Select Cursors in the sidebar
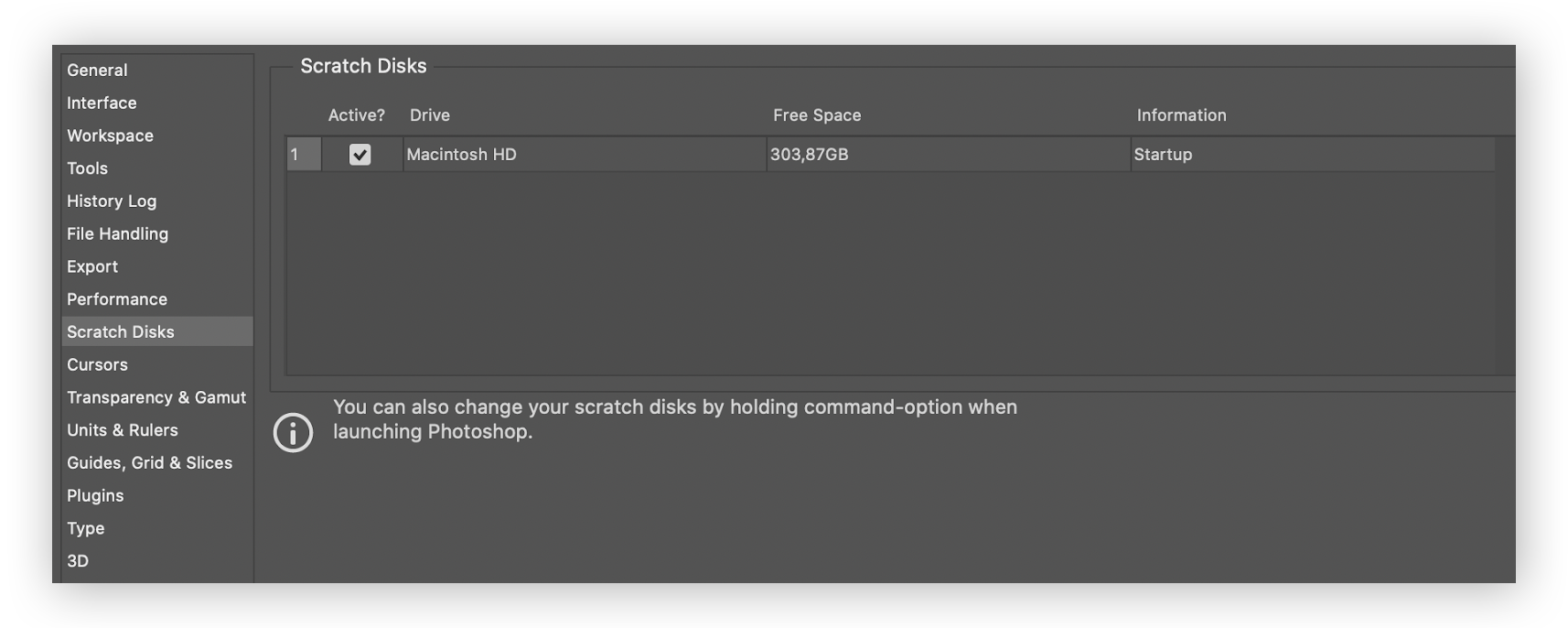The width and height of the screenshot is (1568, 628). point(97,364)
